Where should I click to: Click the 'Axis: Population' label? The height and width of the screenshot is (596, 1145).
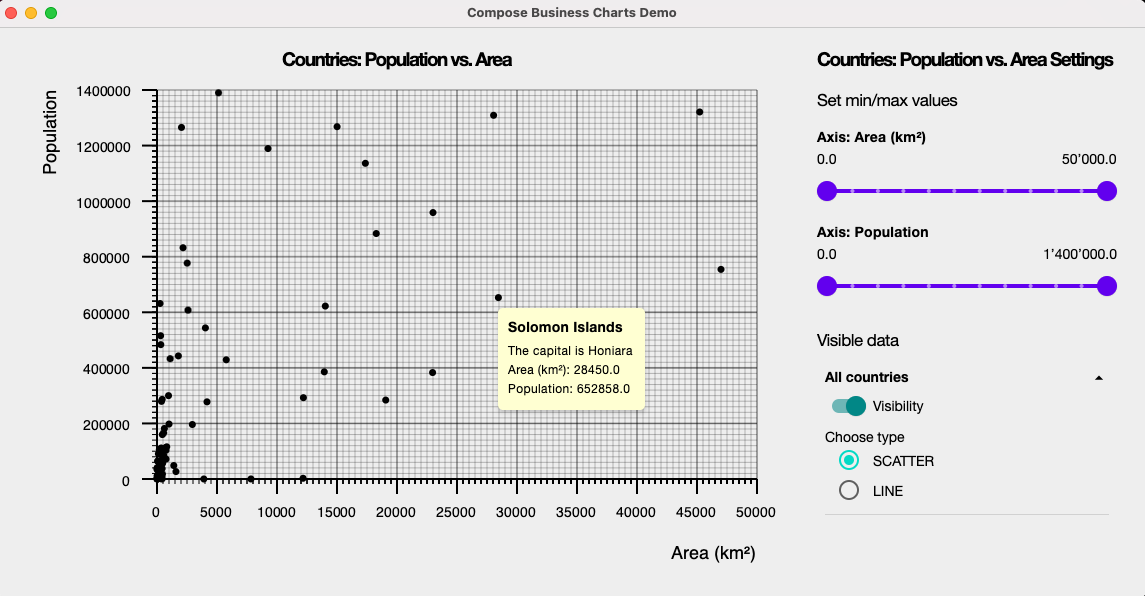point(873,232)
